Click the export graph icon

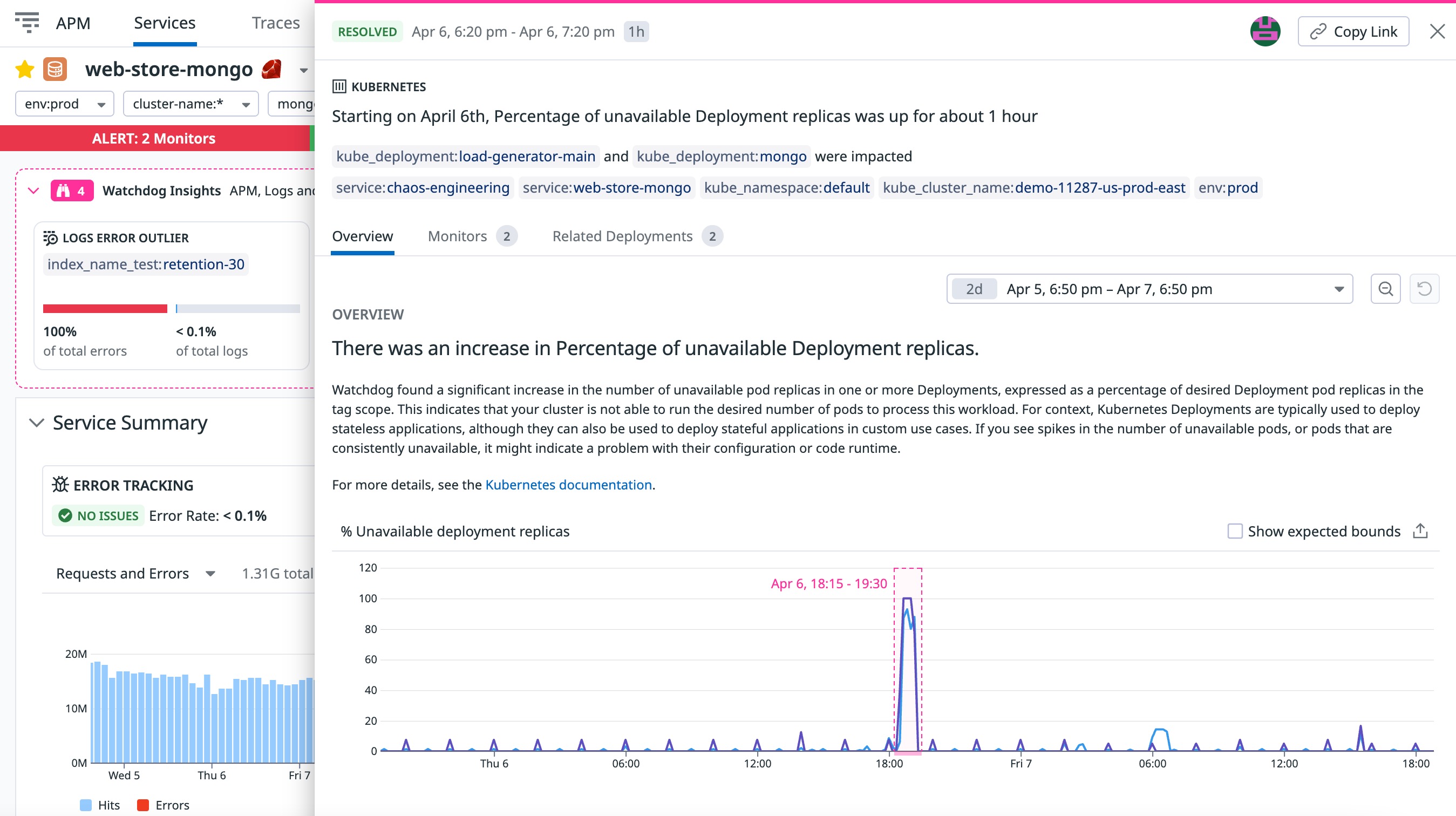point(1420,531)
